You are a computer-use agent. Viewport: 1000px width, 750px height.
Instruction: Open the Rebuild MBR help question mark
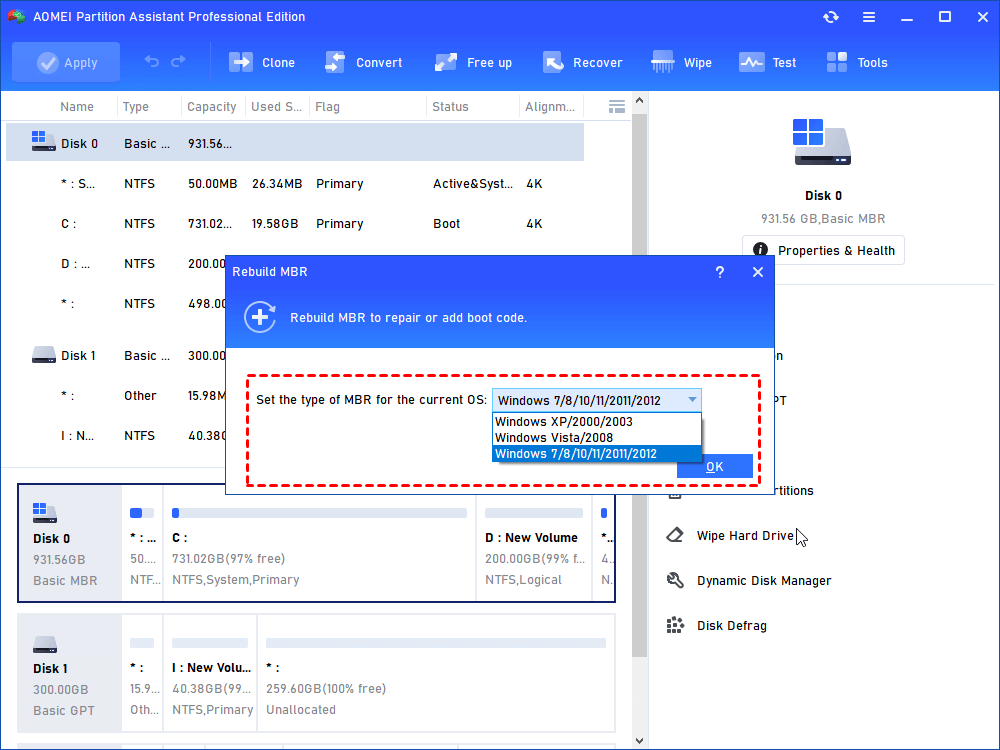tap(719, 272)
